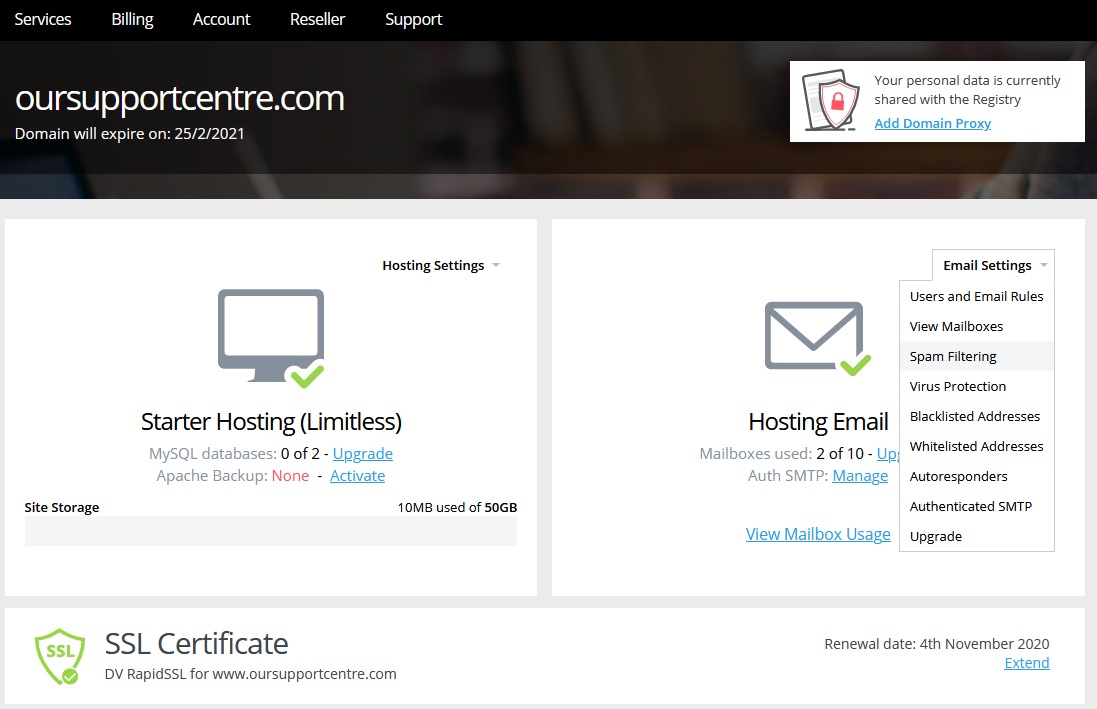The height and width of the screenshot is (709, 1097).
Task: Click the envelope Hosting Email icon
Action: pyautogui.click(x=813, y=335)
